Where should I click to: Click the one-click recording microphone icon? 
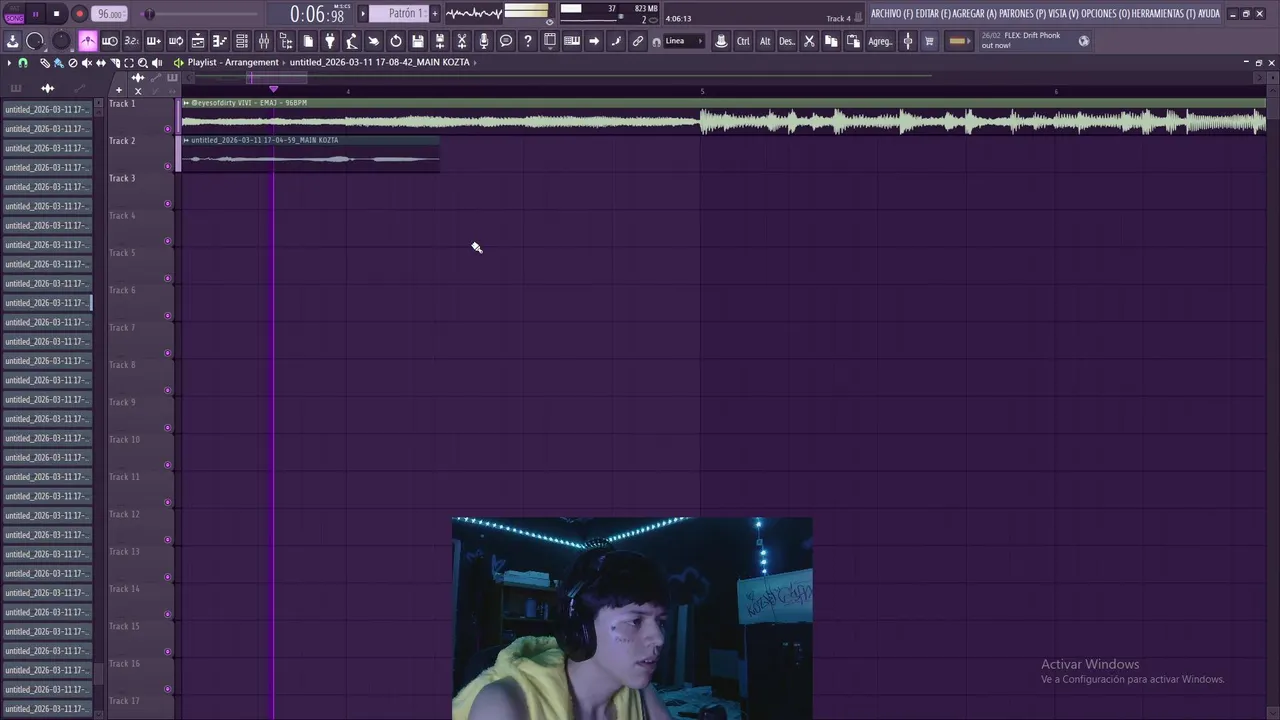click(x=484, y=41)
